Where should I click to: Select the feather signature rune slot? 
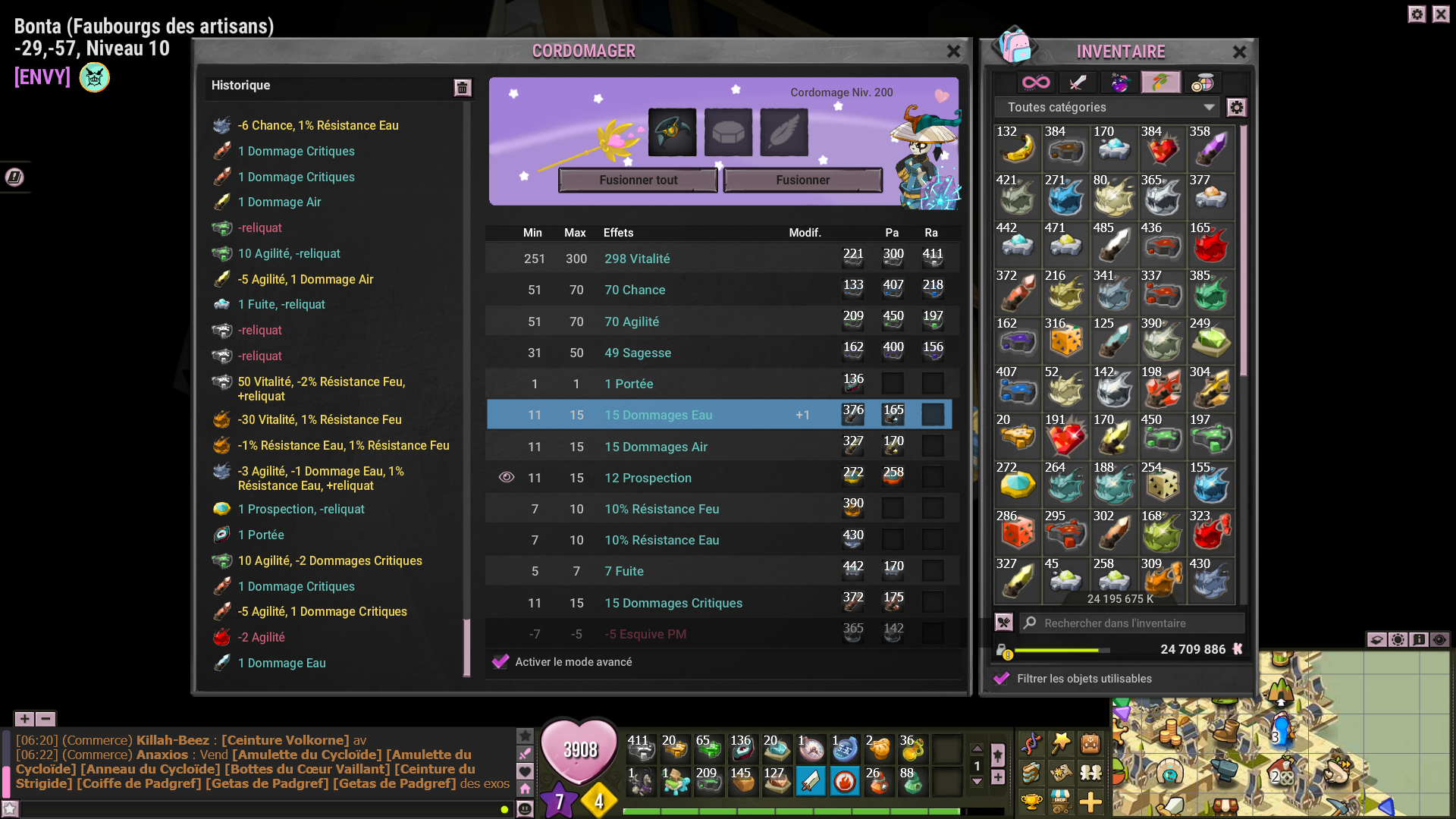point(783,132)
